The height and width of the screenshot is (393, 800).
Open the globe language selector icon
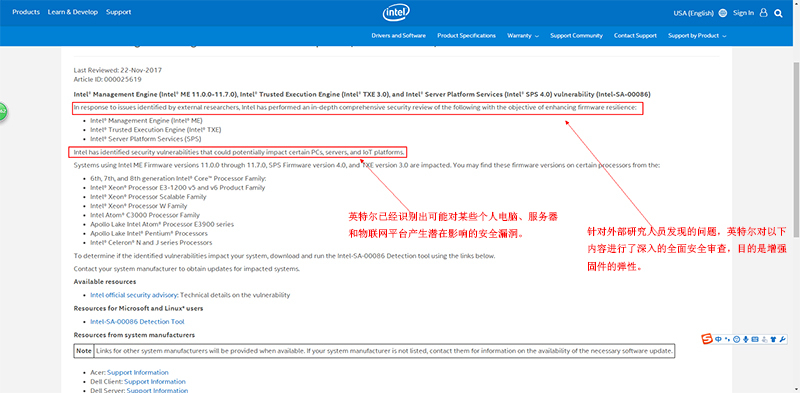point(722,13)
